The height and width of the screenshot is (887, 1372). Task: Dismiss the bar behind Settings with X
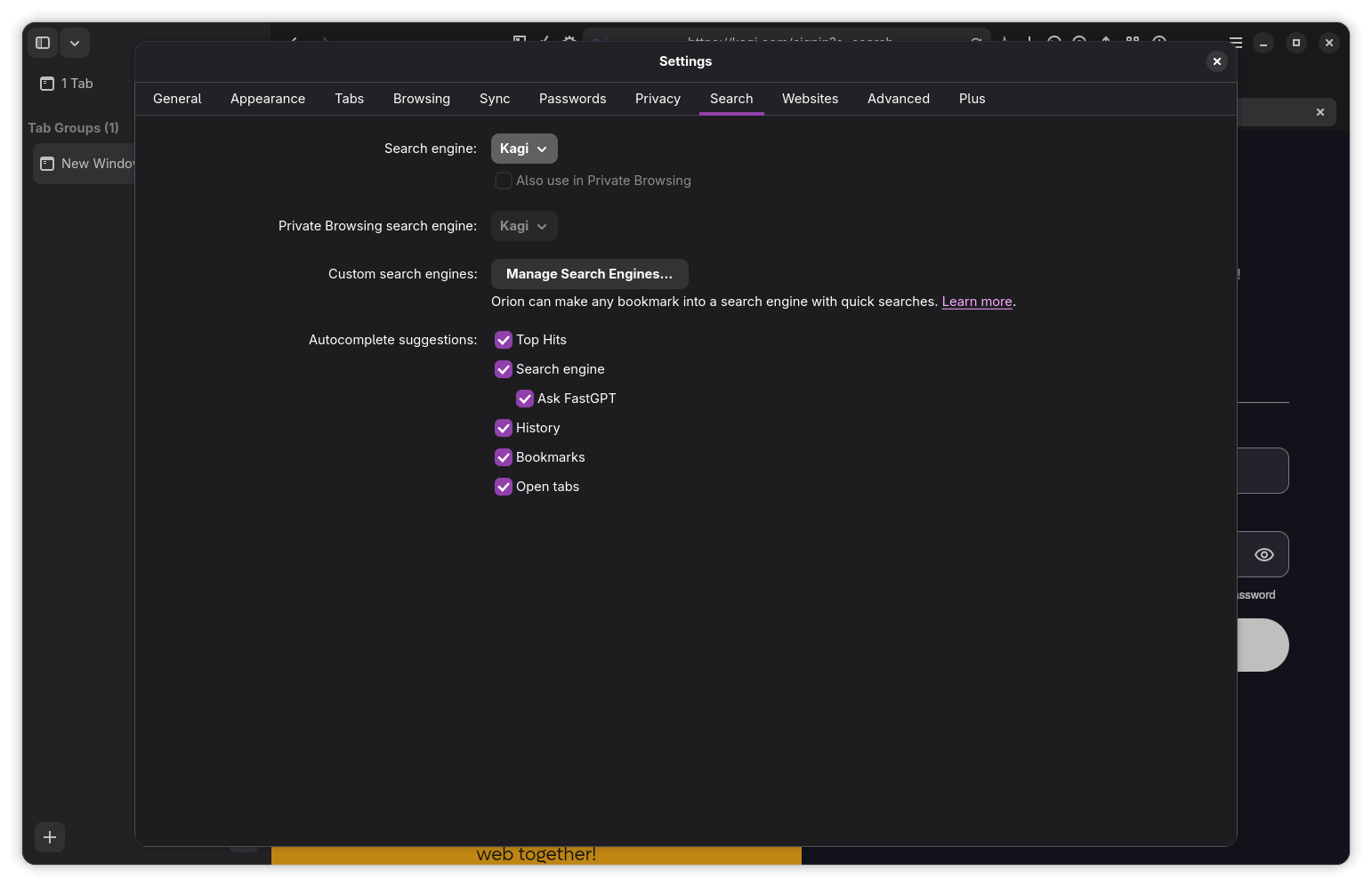pyautogui.click(x=1320, y=112)
